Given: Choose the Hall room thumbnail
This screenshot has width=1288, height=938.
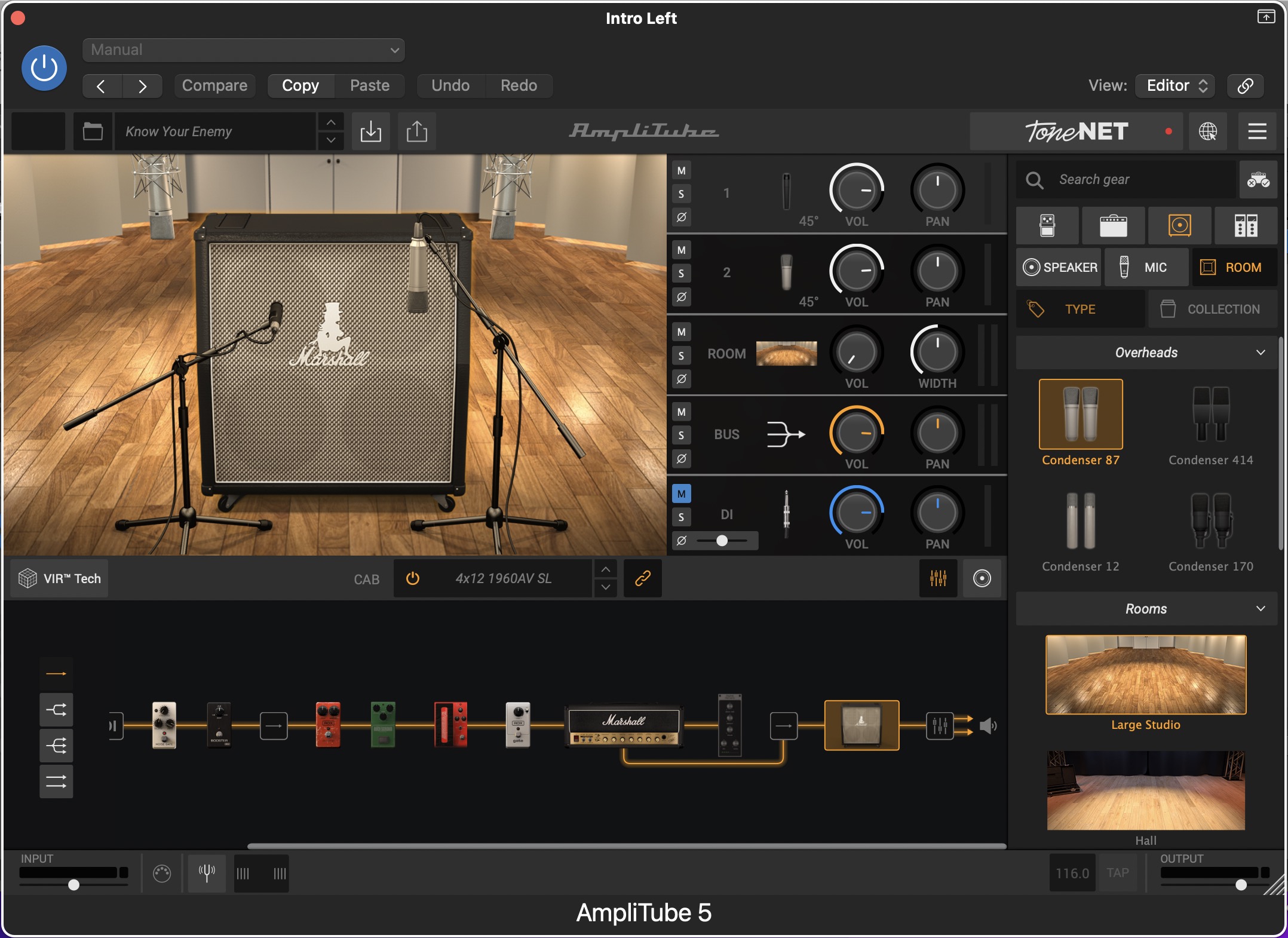Looking at the screenshot, I should point(1146,791).
